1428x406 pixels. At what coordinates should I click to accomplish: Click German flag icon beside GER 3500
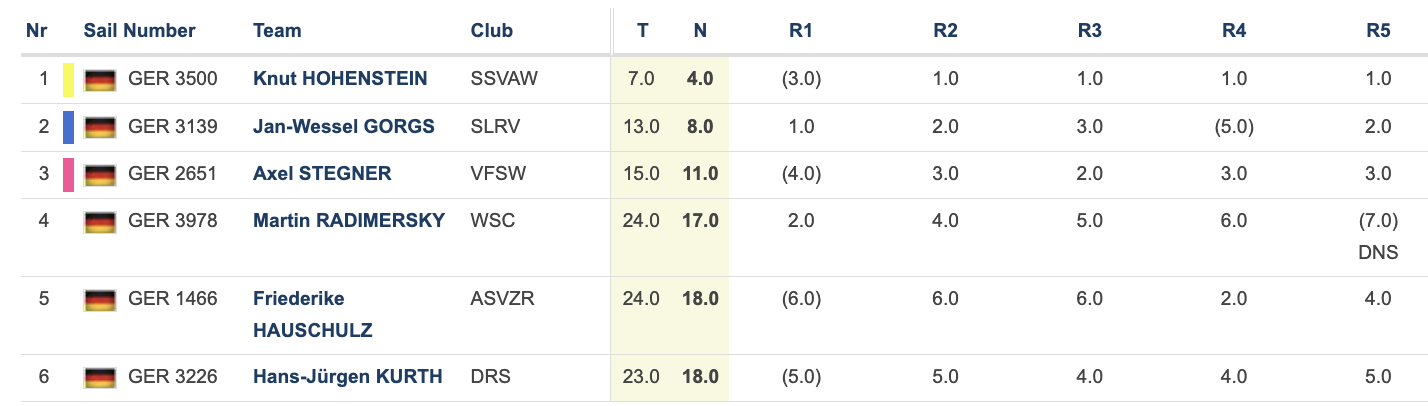pos(99,79)
